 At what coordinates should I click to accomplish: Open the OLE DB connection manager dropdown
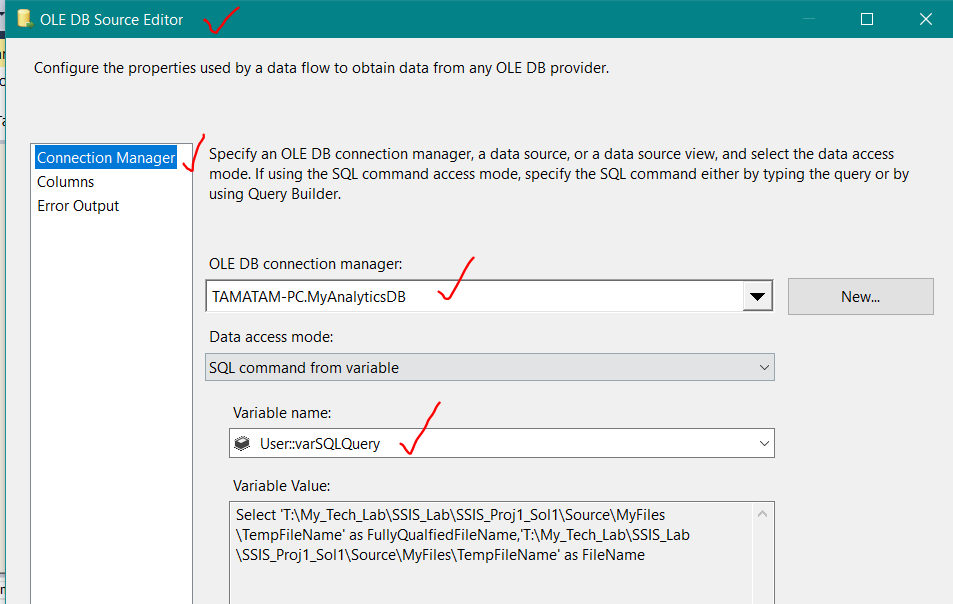pos(758,295)
